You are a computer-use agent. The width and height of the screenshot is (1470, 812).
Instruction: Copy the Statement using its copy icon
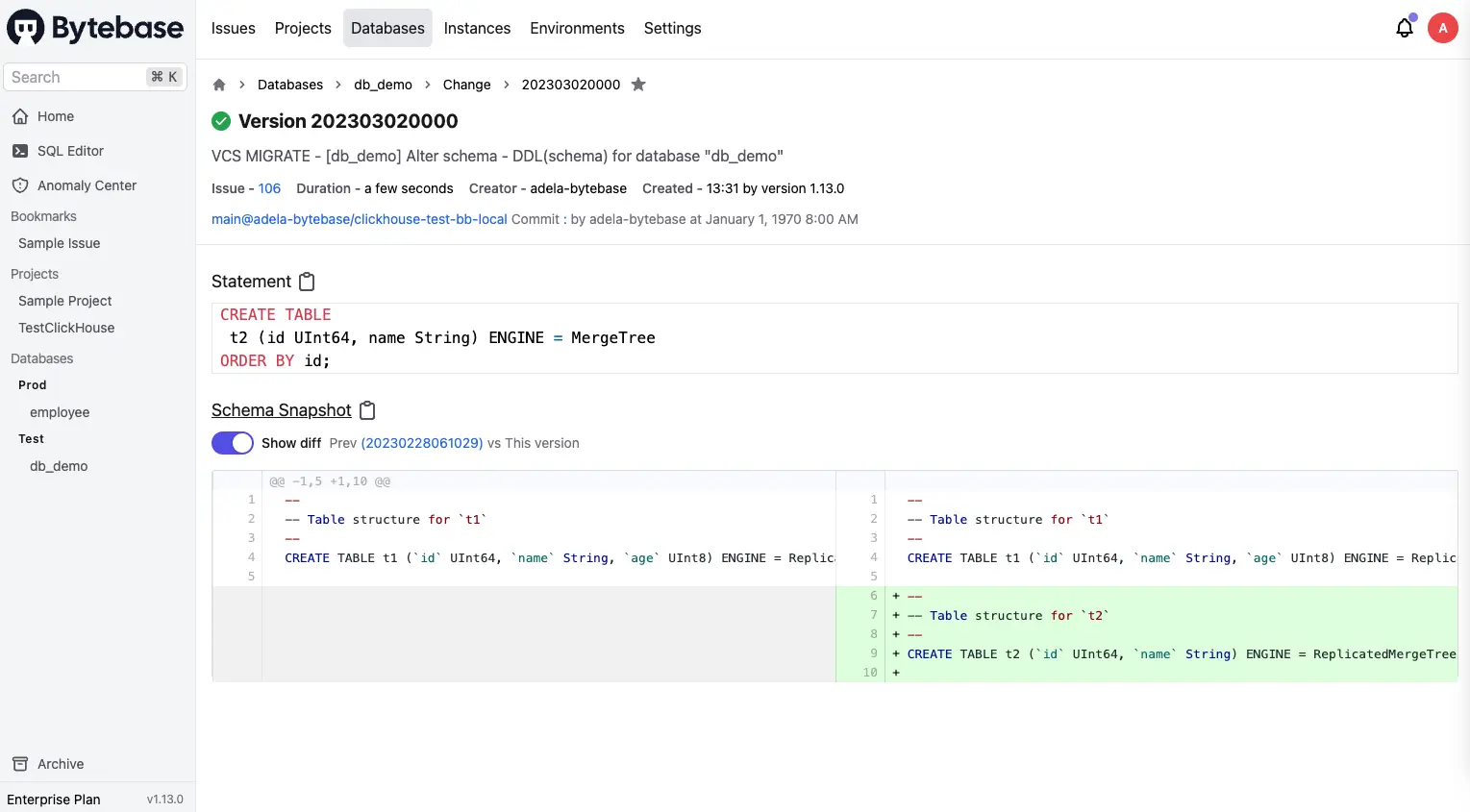(307, 282)
